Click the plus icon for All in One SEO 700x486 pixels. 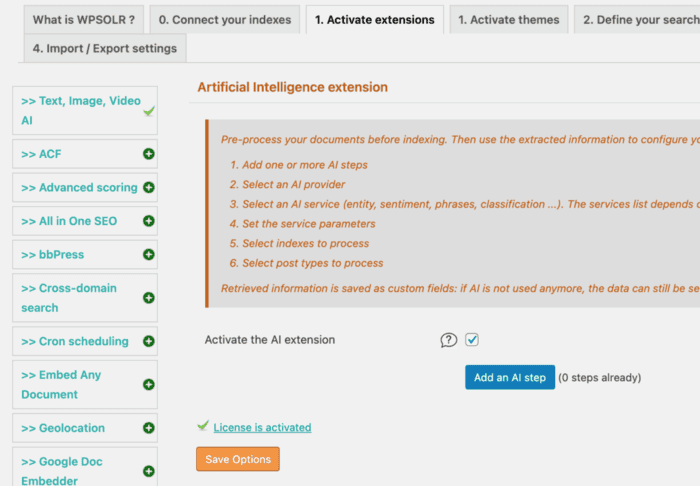tap(149, 221)
